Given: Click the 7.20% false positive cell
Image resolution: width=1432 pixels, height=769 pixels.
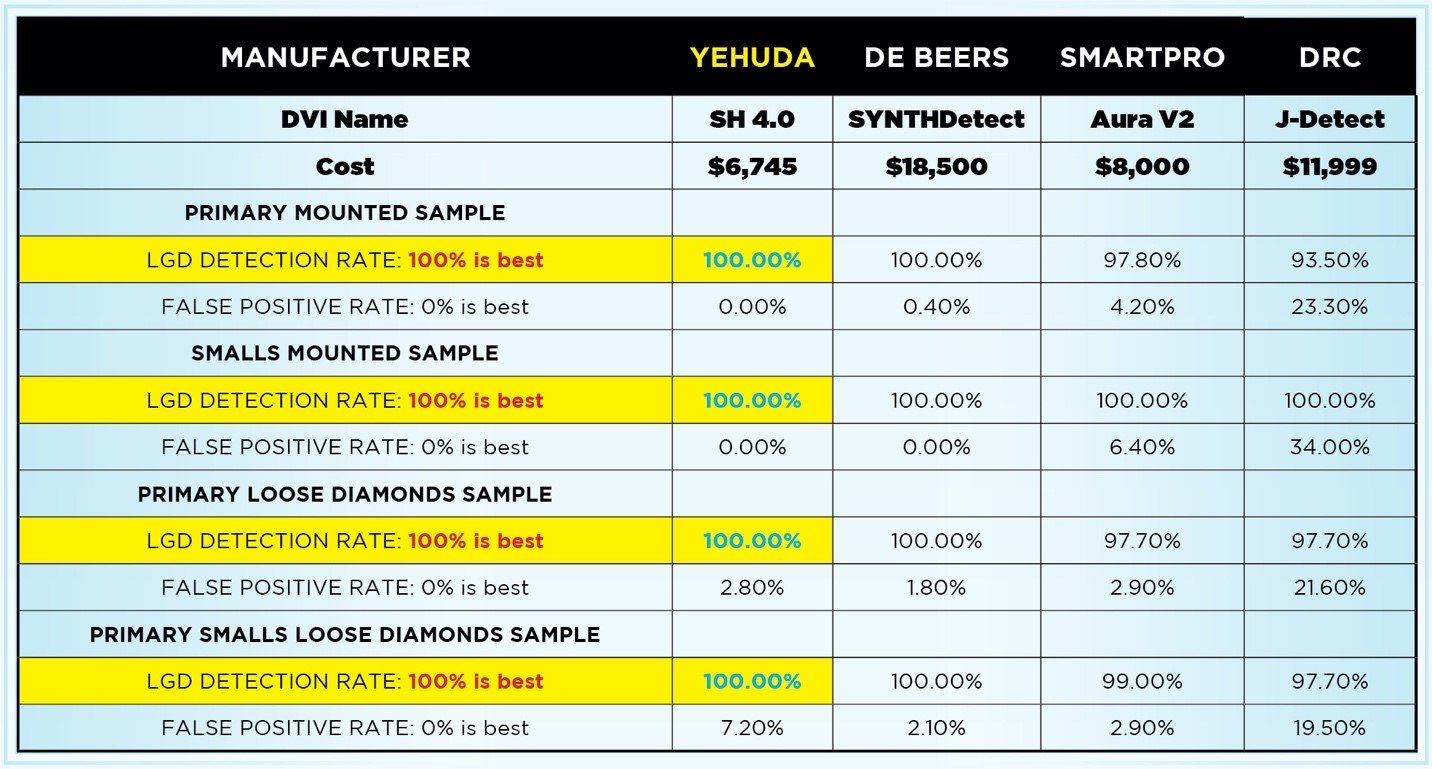Looking at the screenshot, I should click(x=752, y=728).
